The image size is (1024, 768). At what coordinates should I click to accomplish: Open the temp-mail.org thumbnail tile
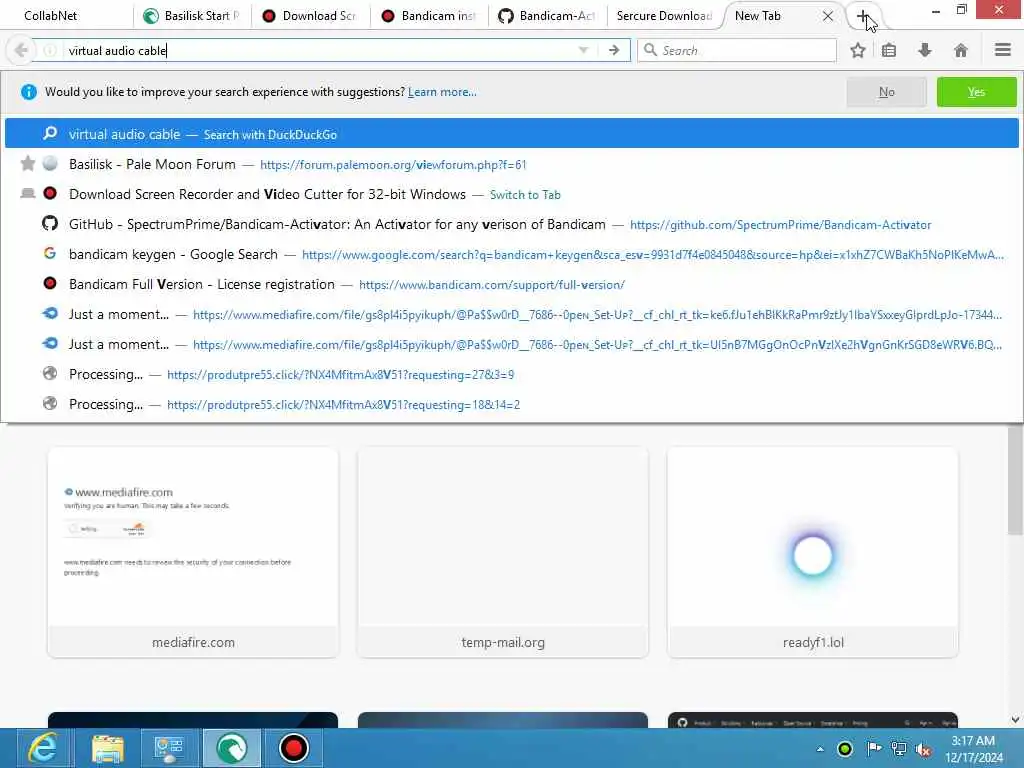[x=503, y=552]
